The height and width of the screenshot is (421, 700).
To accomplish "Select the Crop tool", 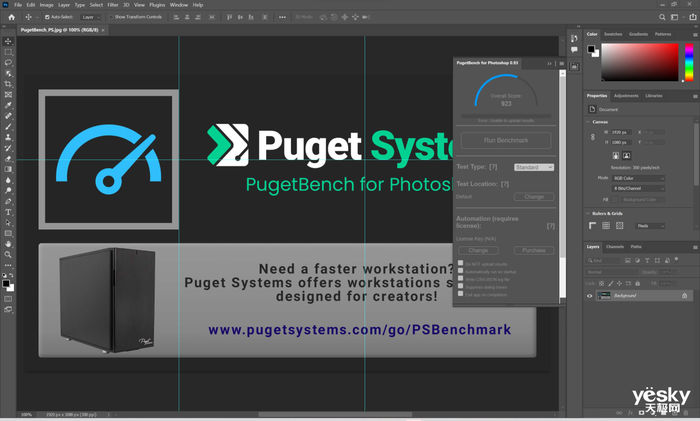I will click(8, 84).
